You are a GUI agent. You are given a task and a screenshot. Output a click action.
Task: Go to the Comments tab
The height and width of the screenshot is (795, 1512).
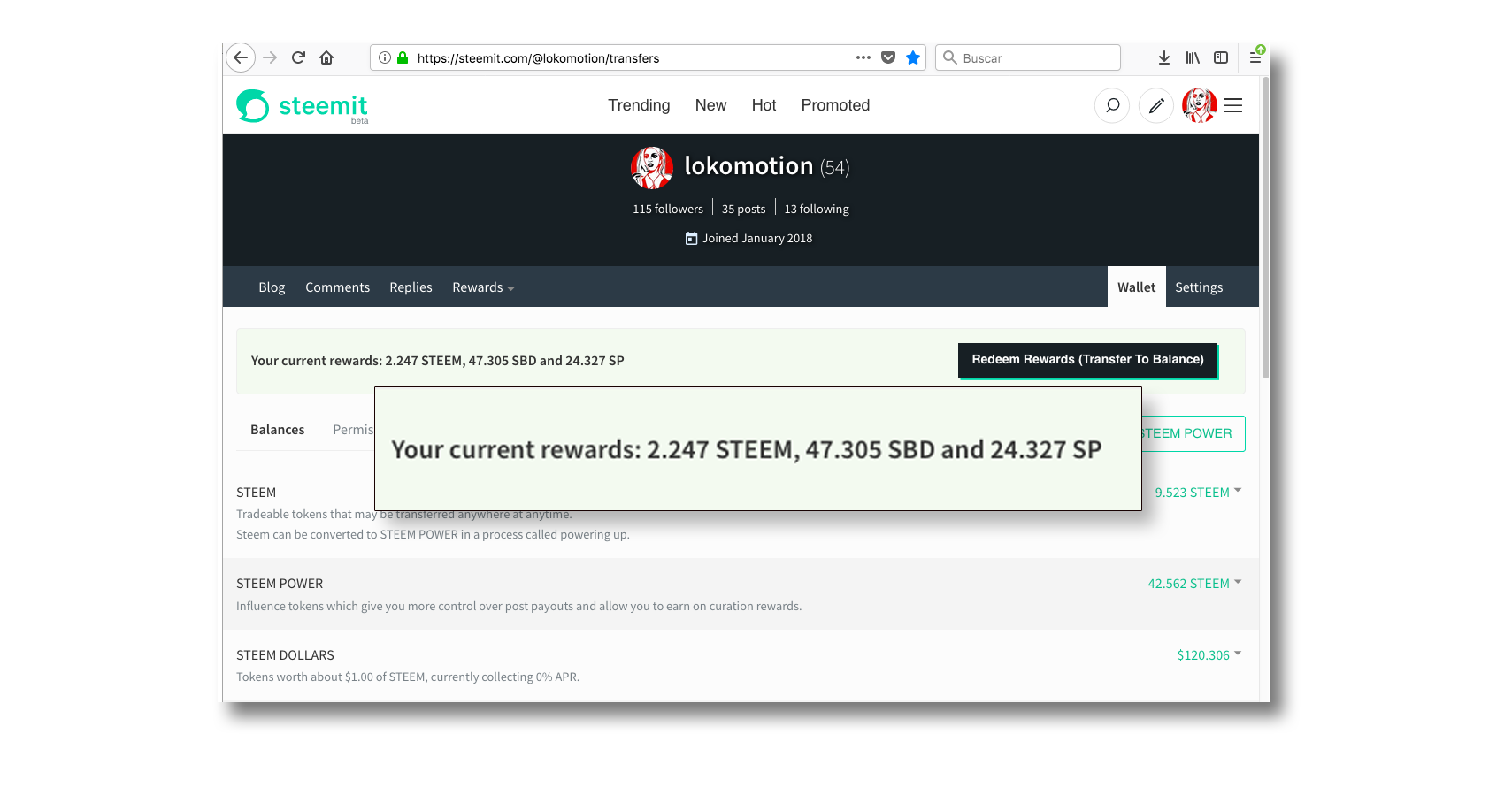[x=337, y=287]
